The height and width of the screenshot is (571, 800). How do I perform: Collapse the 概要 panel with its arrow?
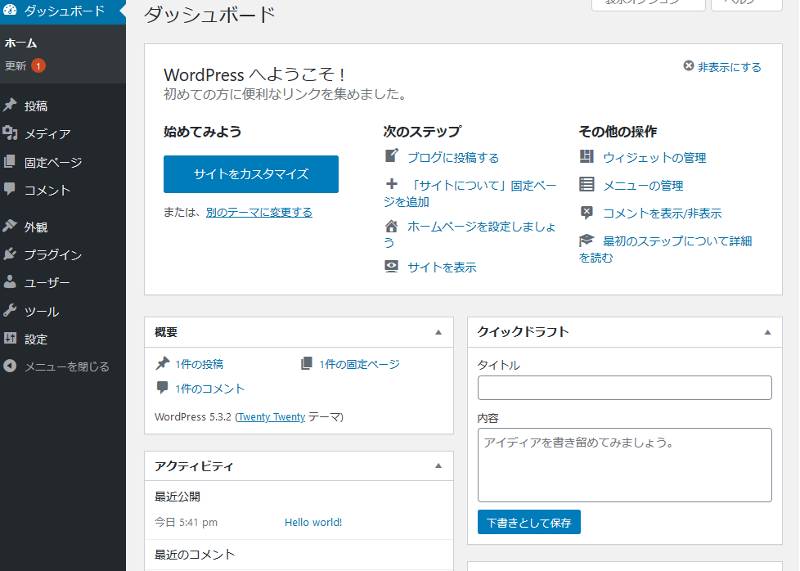pos(438,332)
